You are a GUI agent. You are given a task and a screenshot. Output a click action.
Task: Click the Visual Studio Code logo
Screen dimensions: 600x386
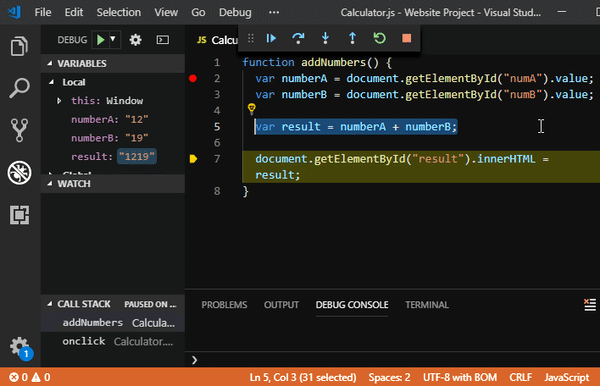pyautogui.click(x=14, y=12)
